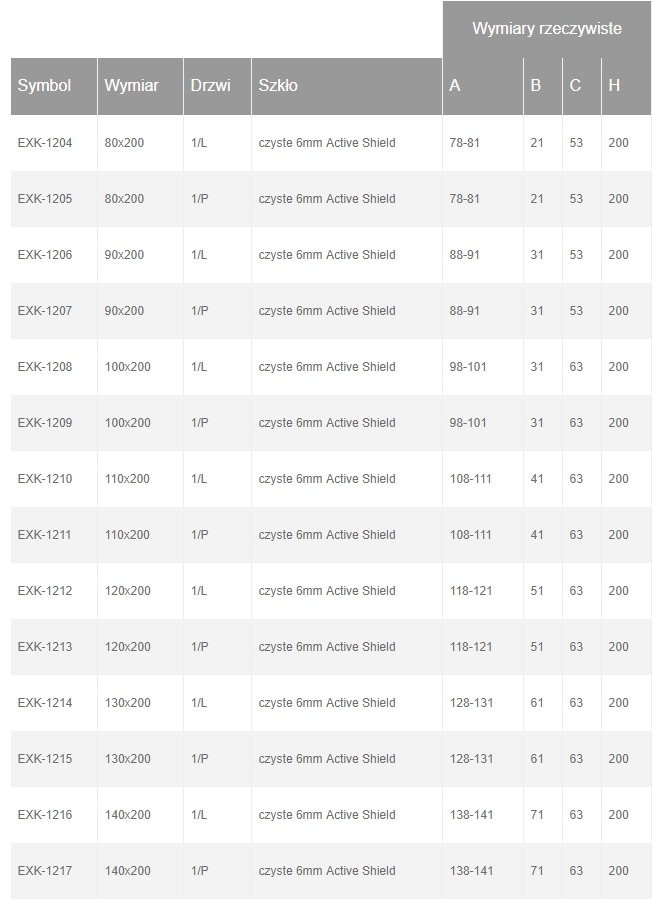Click the column A header
Screen dimensions: 652x908
[455, 86]
